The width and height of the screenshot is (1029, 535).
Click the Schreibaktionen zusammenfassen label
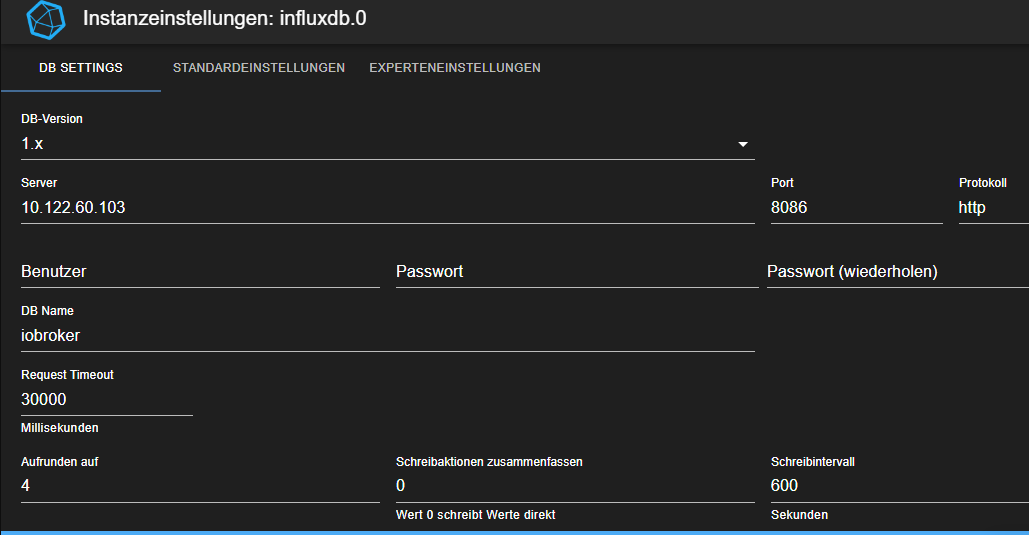pyautogui.click(x=489, y=461)
